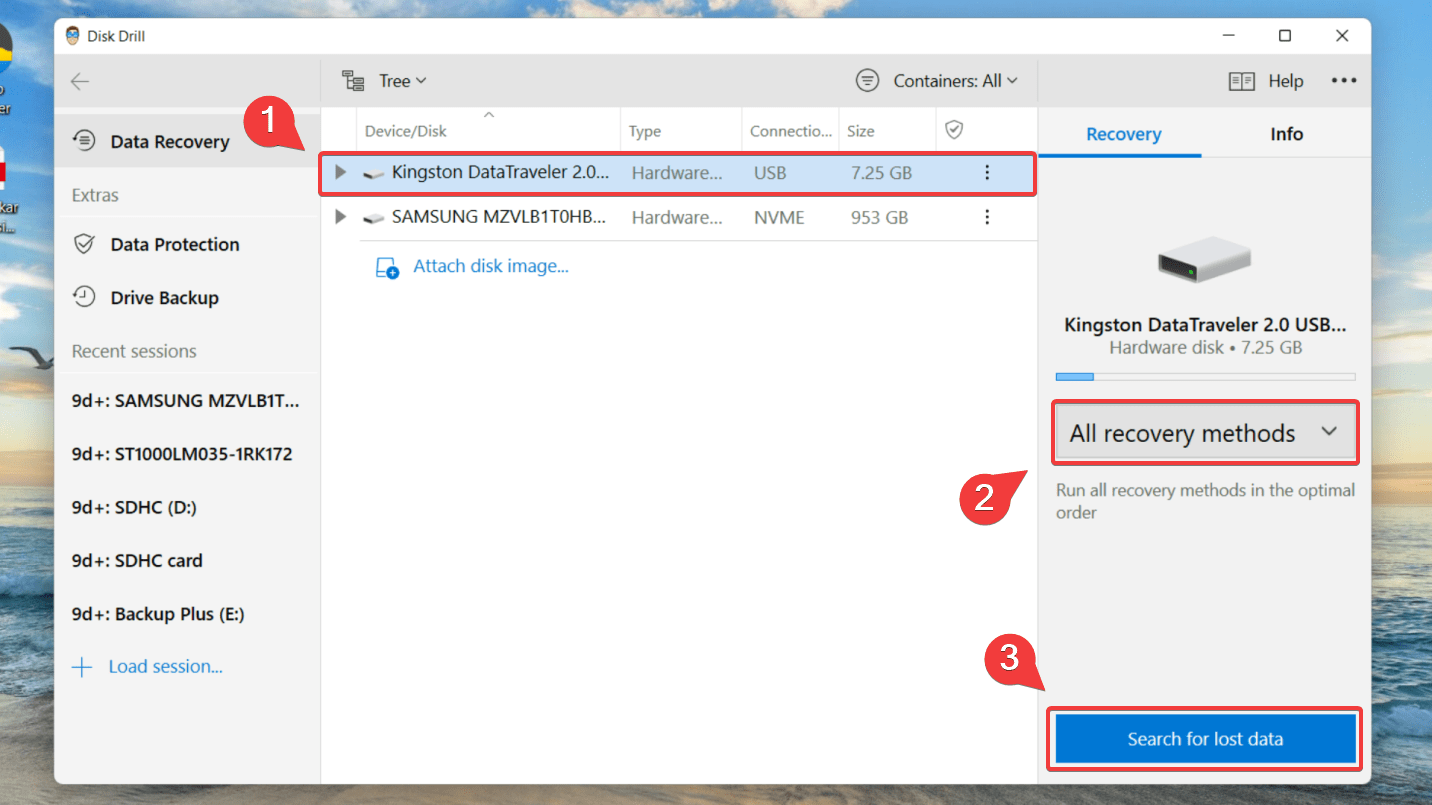Click the Data Recovery sidebar icon

click(85, 140)
